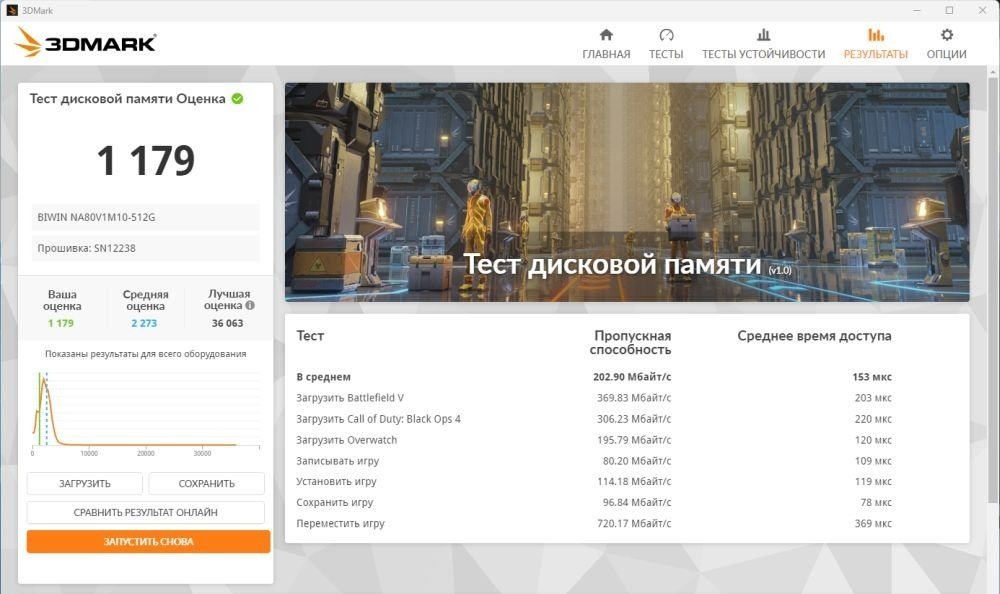
Task: Click the average bandwidth 202.90 Мбайт/с
Action: 632,377
